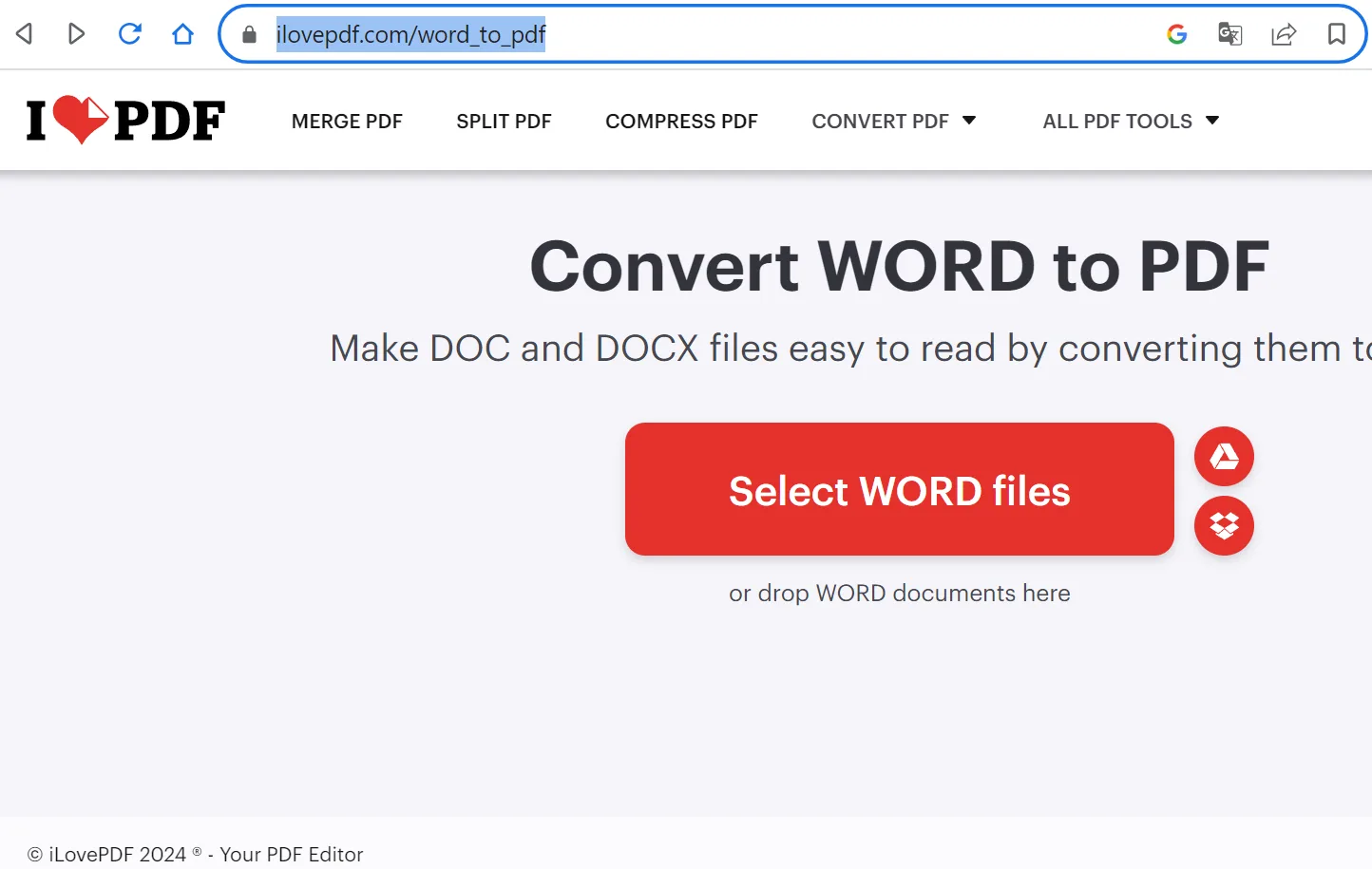Image resolution: width=1372 pixels, height=869 pixels.
Task: Go forward using the browser forward arrow
Action: point(77,34)
